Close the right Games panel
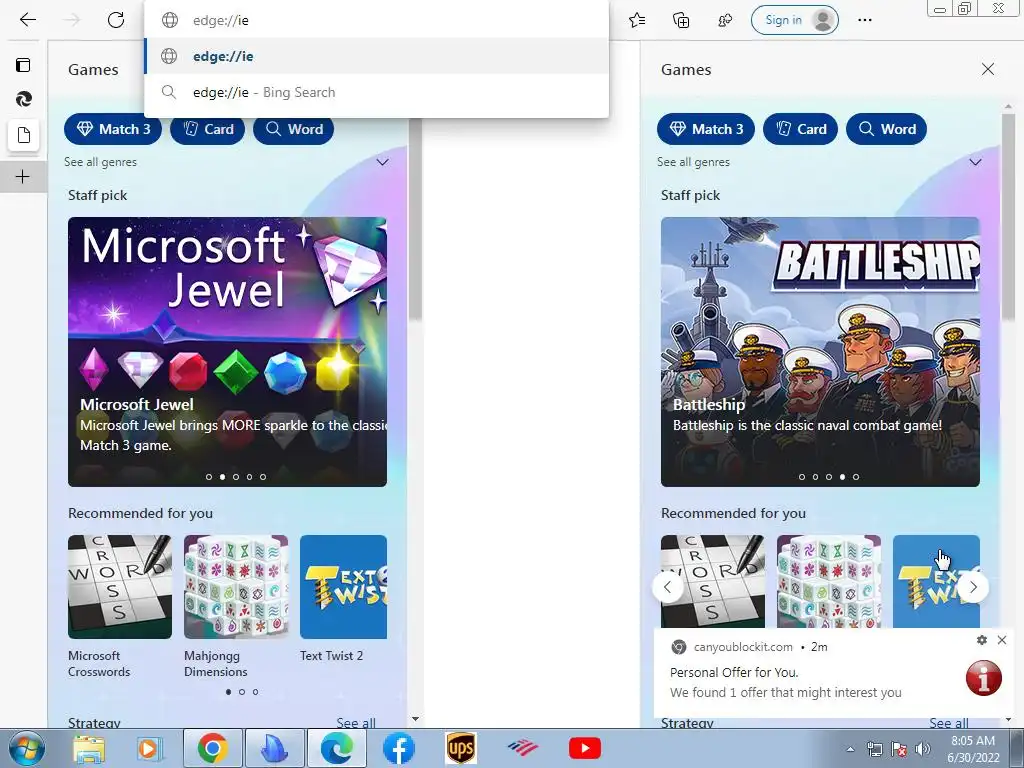 coord(988,69)
